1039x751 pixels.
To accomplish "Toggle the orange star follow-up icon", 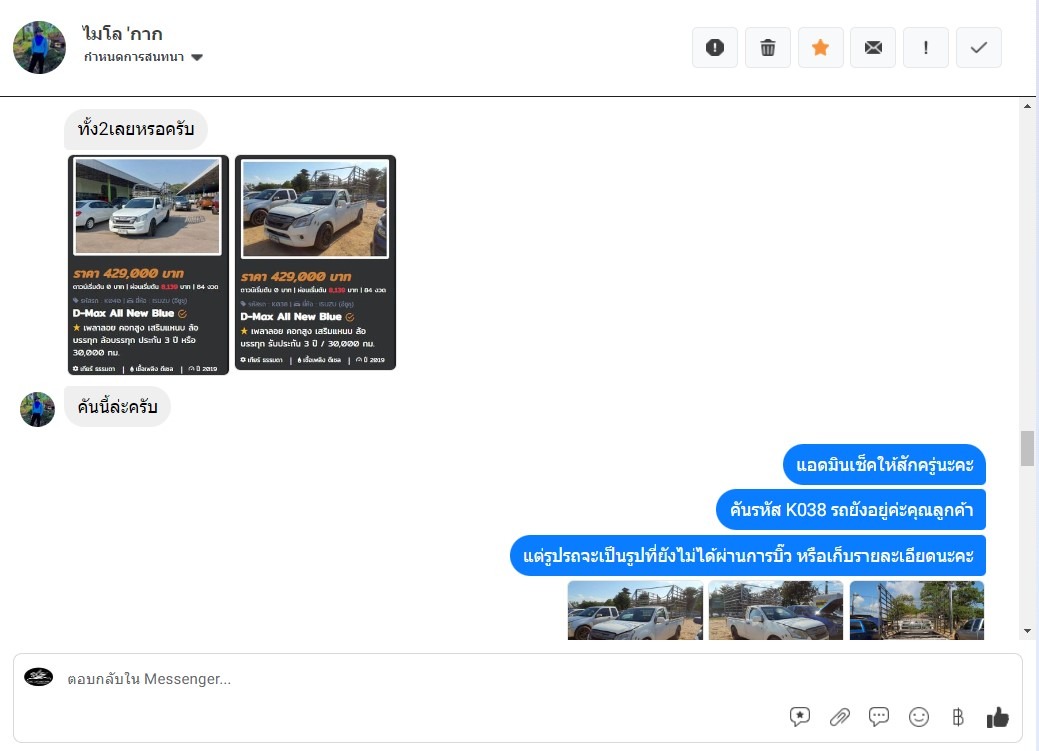I will [x=820, y=48].
